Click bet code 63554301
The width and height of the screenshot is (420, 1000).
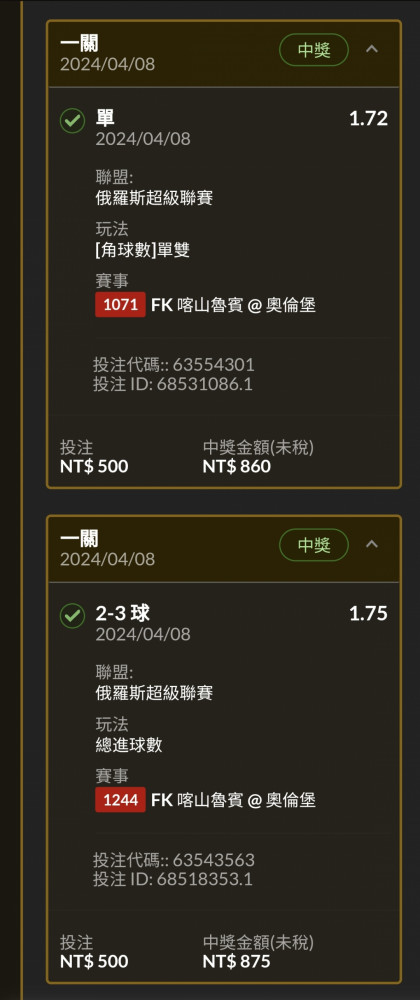click(x=214, y=365)
